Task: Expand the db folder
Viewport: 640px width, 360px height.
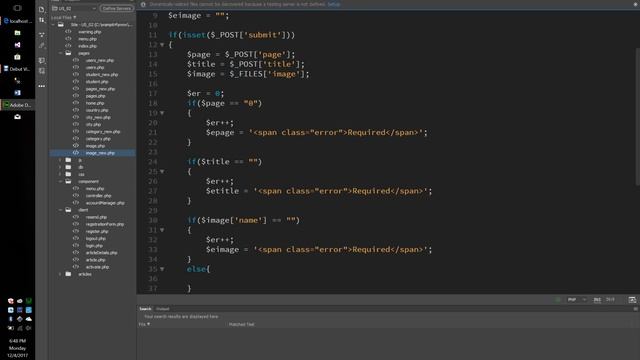Action: click(60, 167)
